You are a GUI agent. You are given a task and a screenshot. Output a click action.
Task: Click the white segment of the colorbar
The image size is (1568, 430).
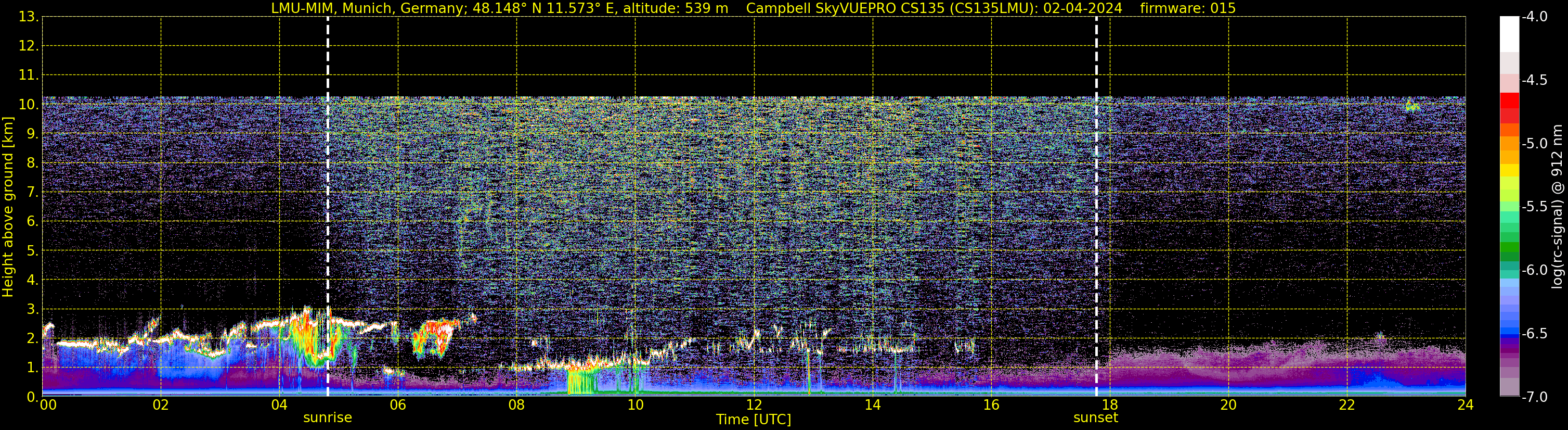1509,34
